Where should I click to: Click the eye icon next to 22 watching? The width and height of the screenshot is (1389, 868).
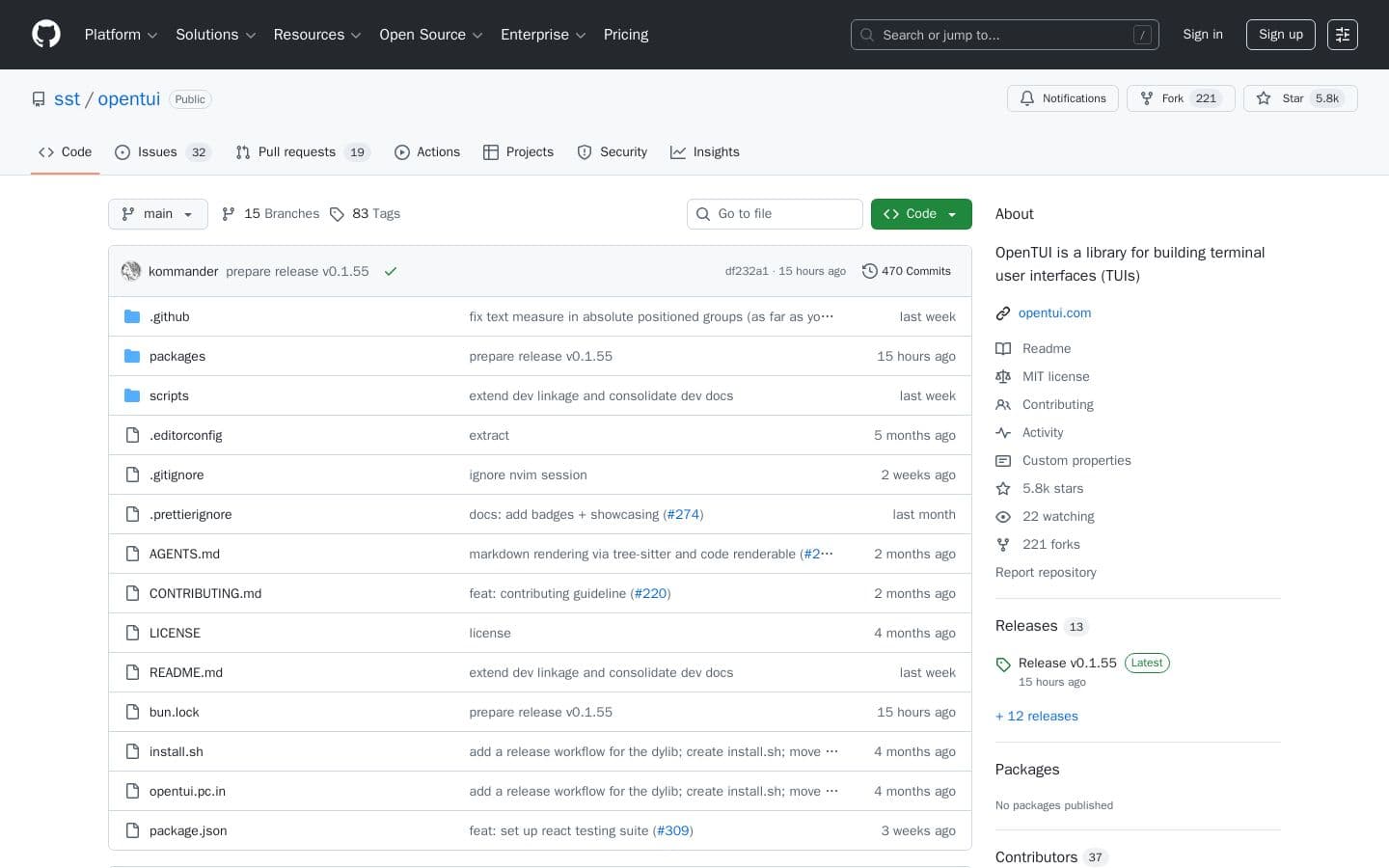[x=1003, y=517]
